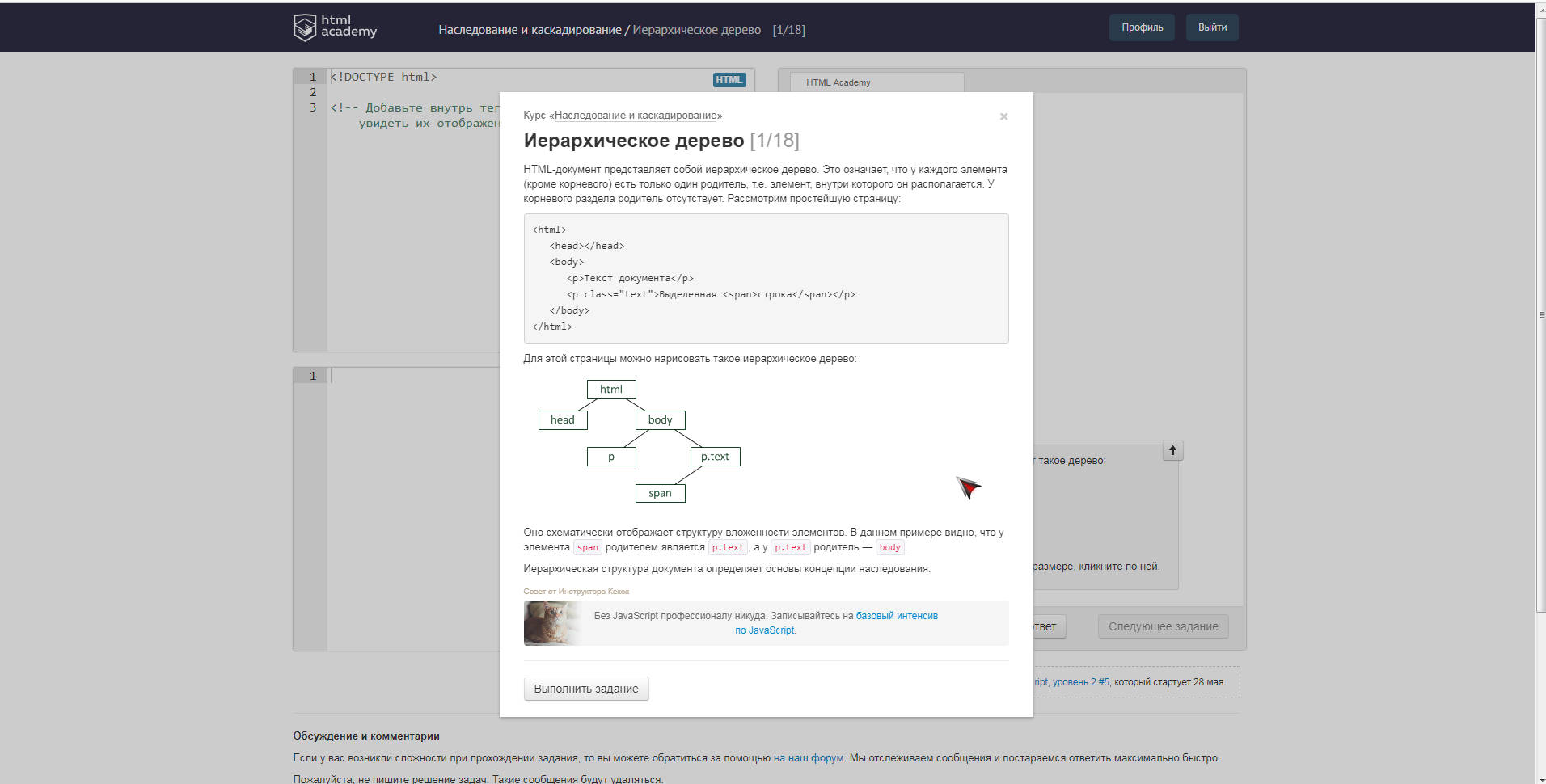
Task: Follow the базовый интенсив link
Action: [x=897, y=616]
